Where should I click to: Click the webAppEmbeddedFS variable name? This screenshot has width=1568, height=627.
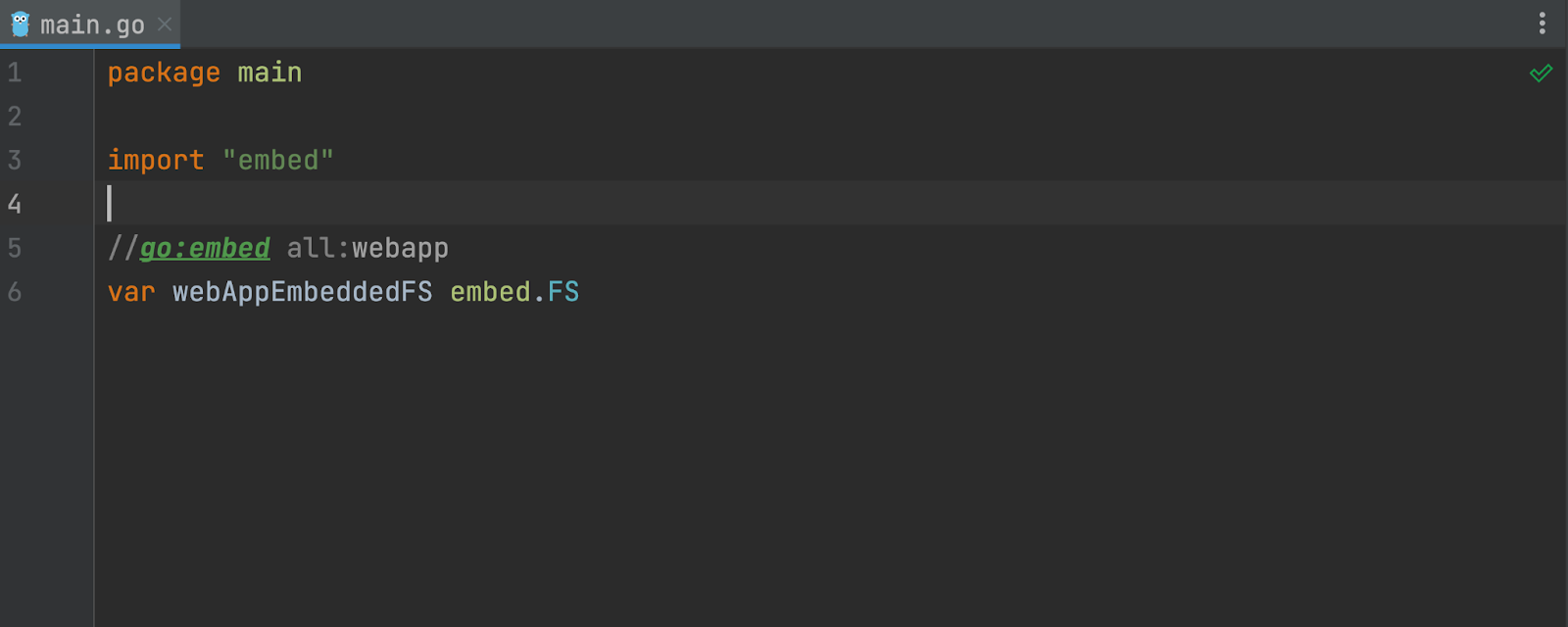pyautogui.click(x=303, y=292)
